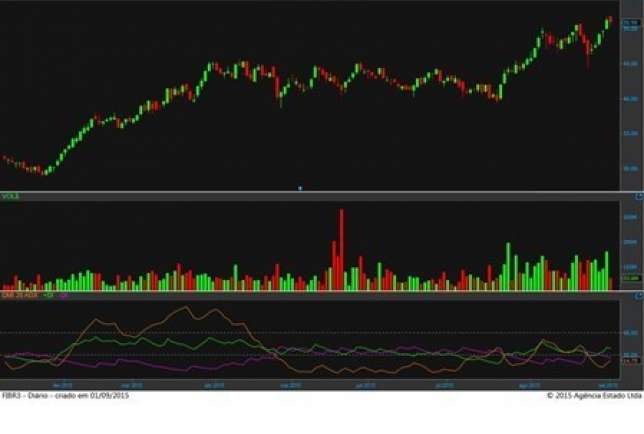
Task: Select the DMI ADX indicator label
Action: click(18, 296)
